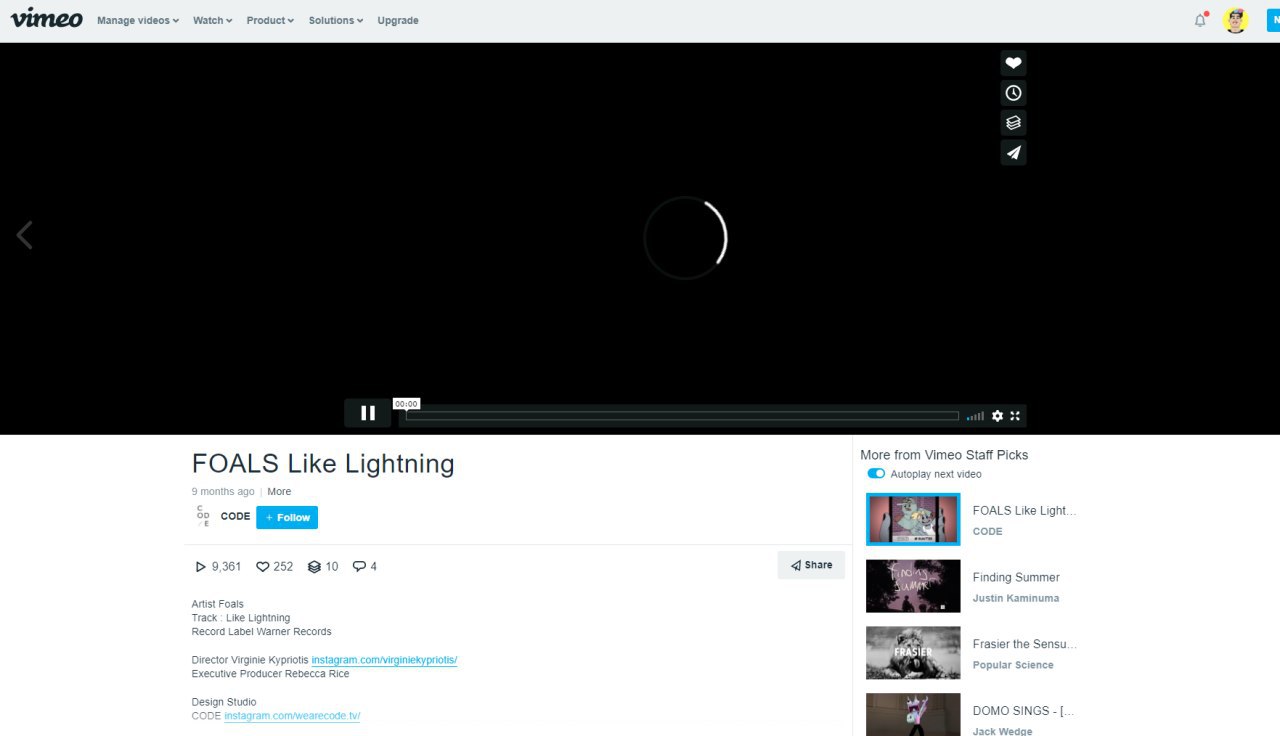The image size is (1280, 736).
Task: Click More from Vimeo Staff Picks heading
Action: (944, 455)
